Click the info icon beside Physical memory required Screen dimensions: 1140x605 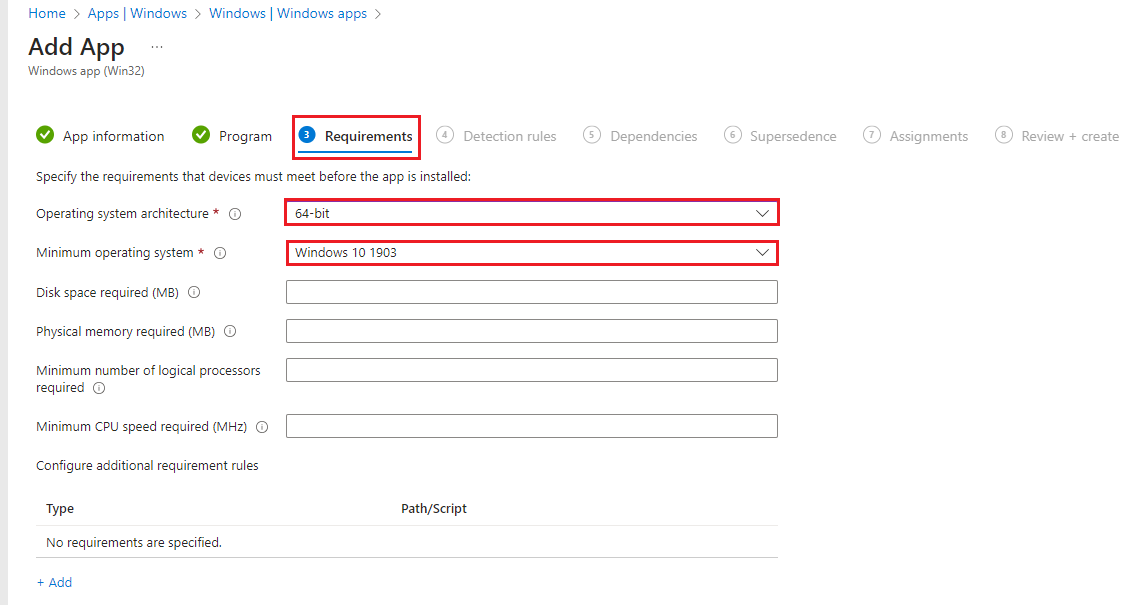click(233, 331)
